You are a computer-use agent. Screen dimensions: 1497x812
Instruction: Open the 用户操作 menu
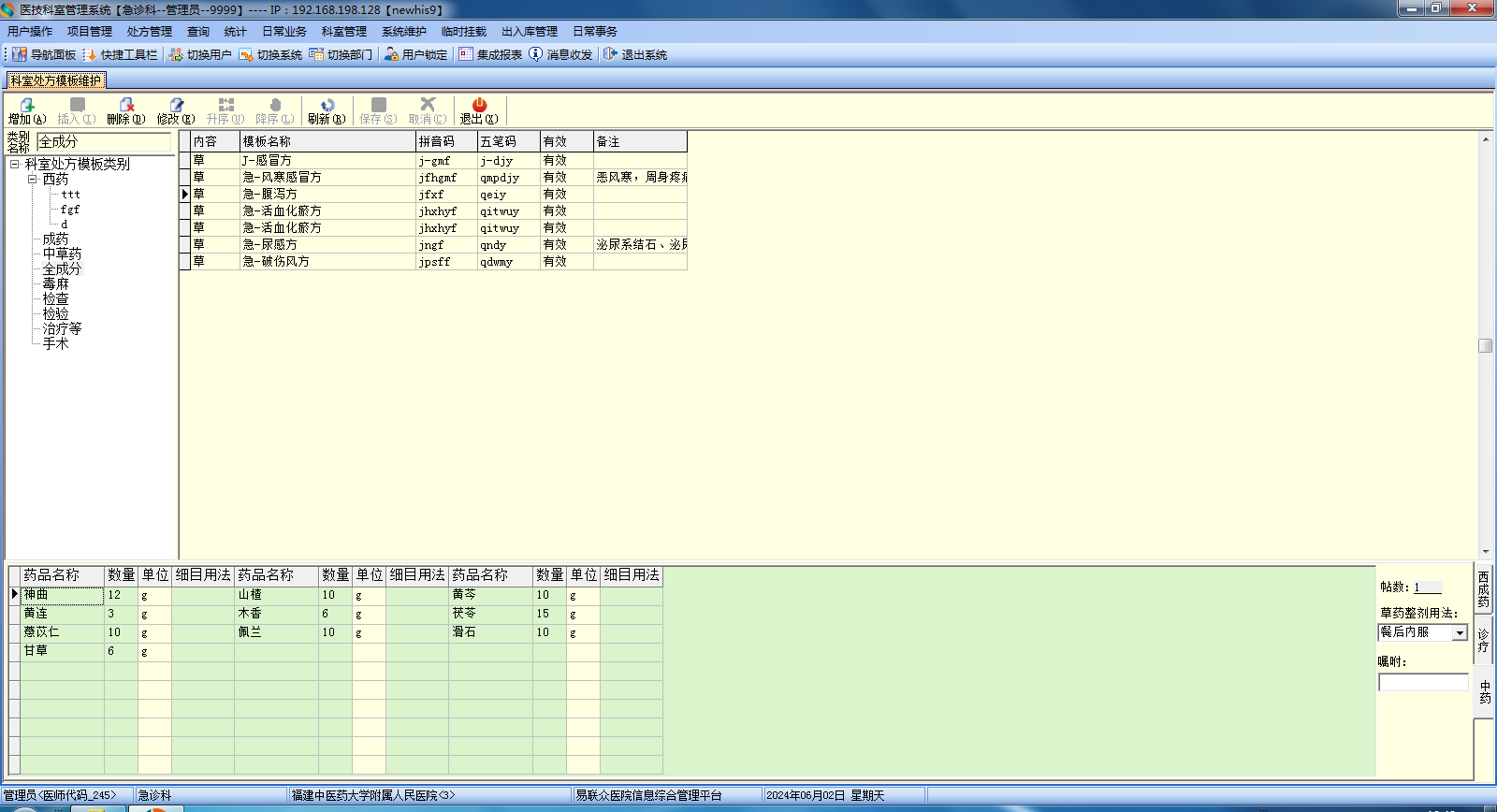tap(30, 32)
